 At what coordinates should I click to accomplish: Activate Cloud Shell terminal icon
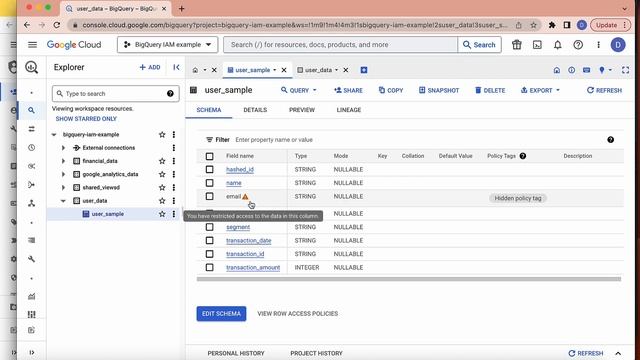tap(537, 45)
